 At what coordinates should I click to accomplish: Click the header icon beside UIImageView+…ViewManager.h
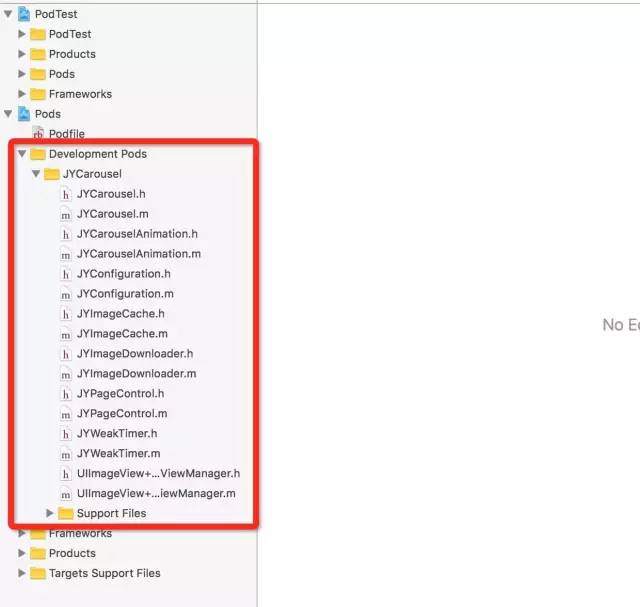pos(66,474)
